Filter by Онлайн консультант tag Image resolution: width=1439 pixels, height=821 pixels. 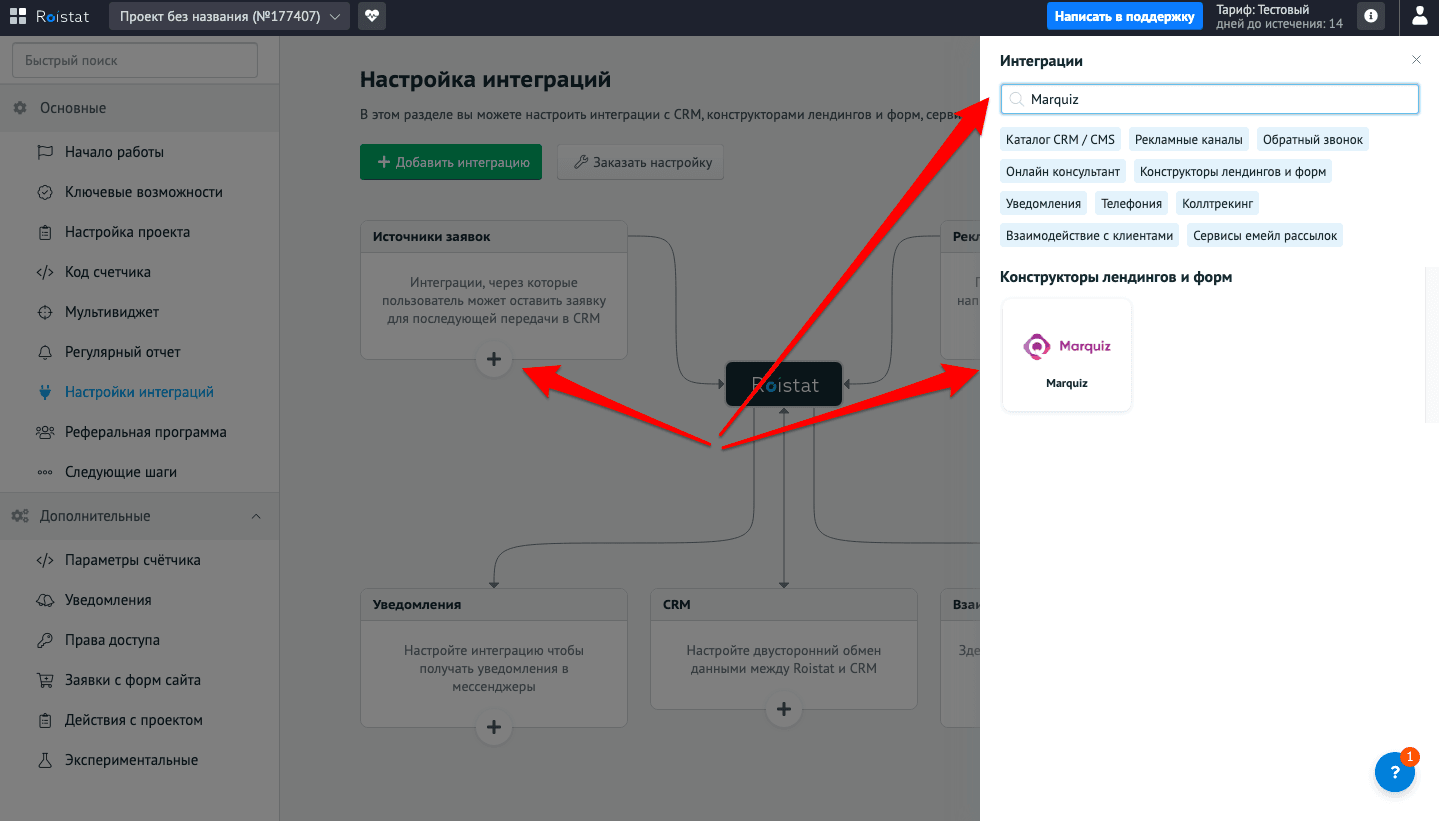coord(1063,171)
